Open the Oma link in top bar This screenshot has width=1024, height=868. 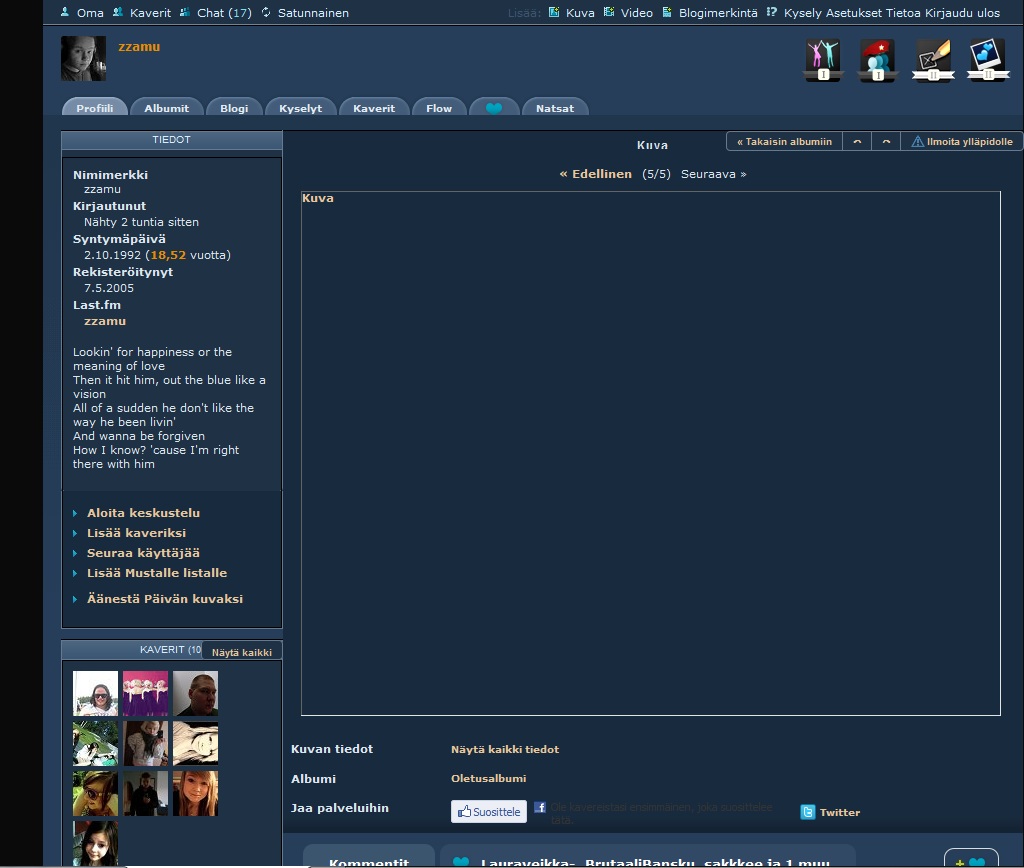click(x=90, y=12)
